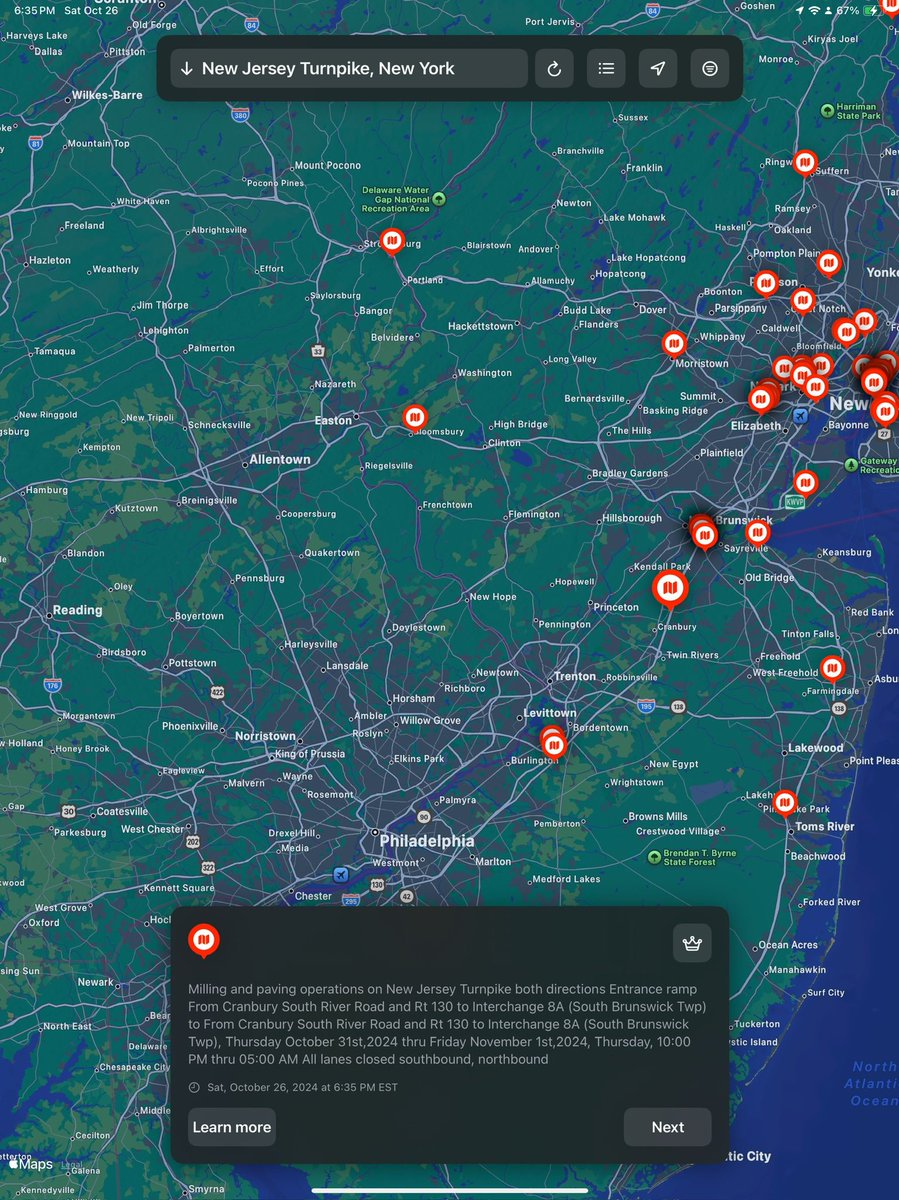Tap the Wi-Fi status indicator
This screenshot has width=899, height=1200.
point(814,10)
